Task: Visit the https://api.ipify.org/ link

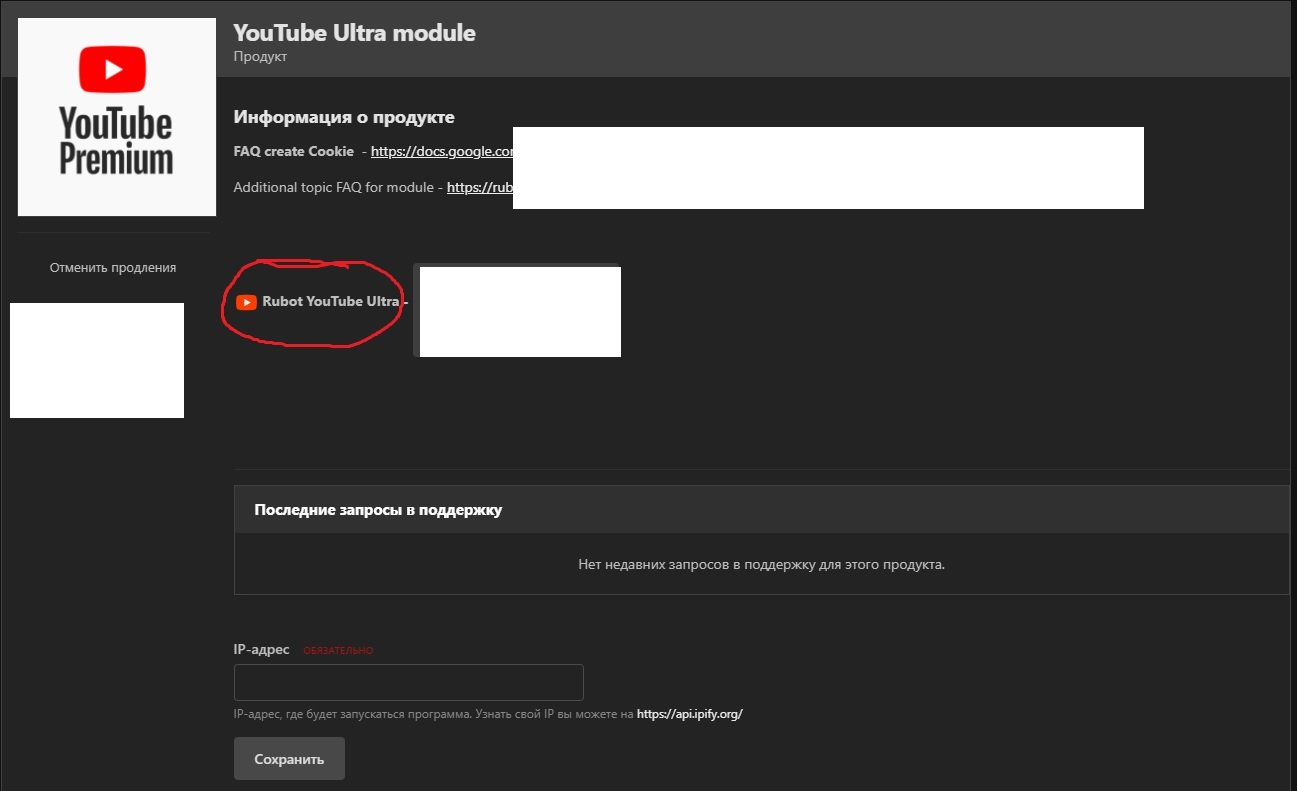Action: click(689, 715)
